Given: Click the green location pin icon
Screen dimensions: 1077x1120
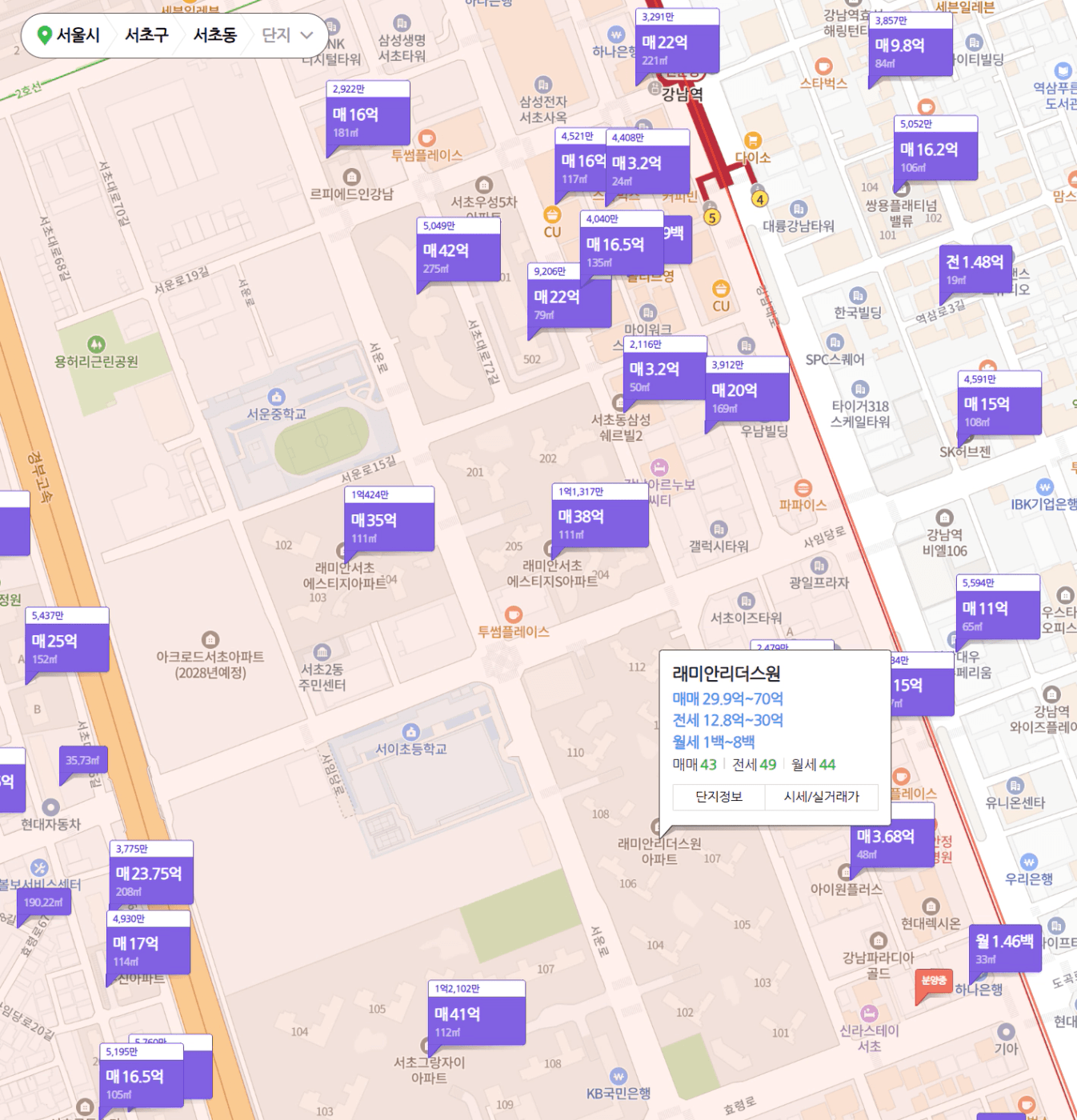Looking at the screenshot, I should point(45,35).
